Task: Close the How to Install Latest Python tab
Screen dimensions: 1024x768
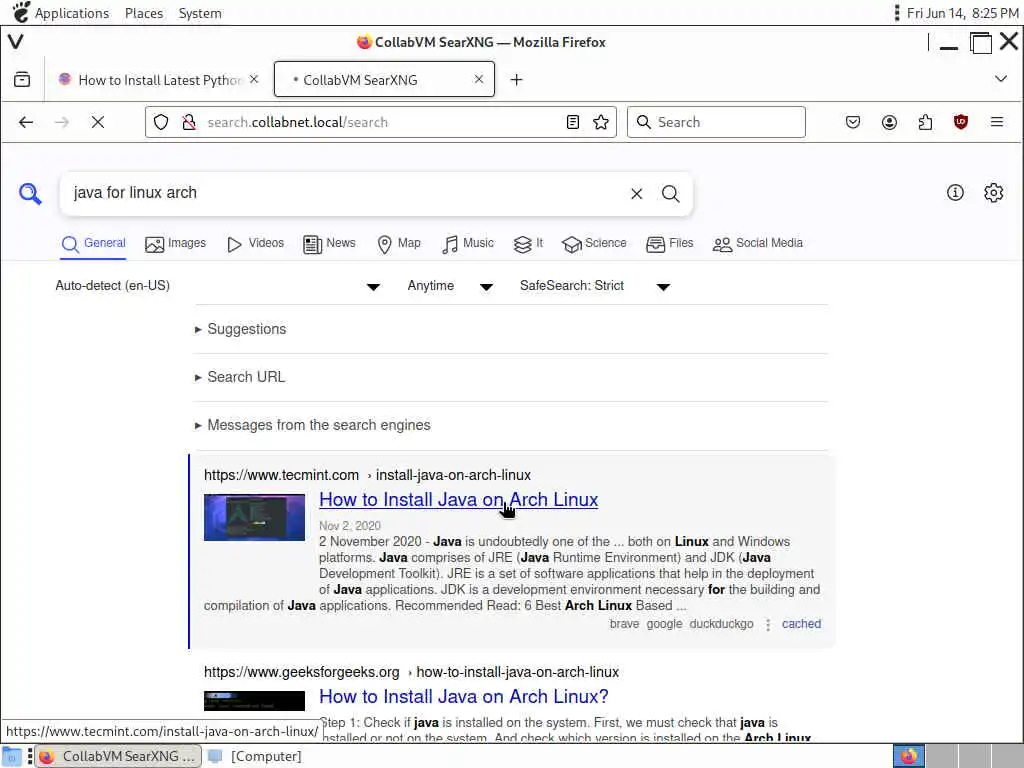Action: [x=254, y=79]
